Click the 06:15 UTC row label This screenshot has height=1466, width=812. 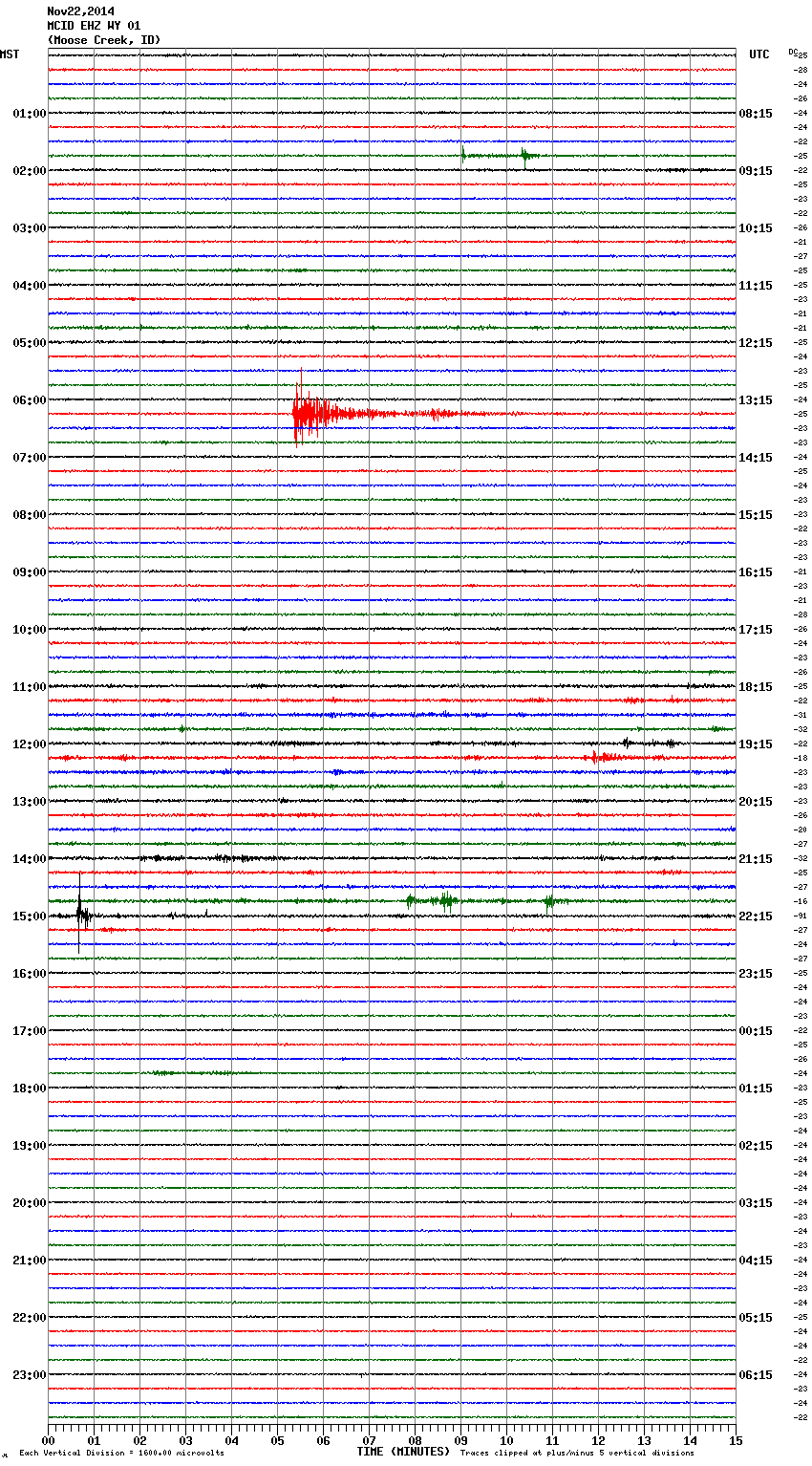pos(756,1375)
